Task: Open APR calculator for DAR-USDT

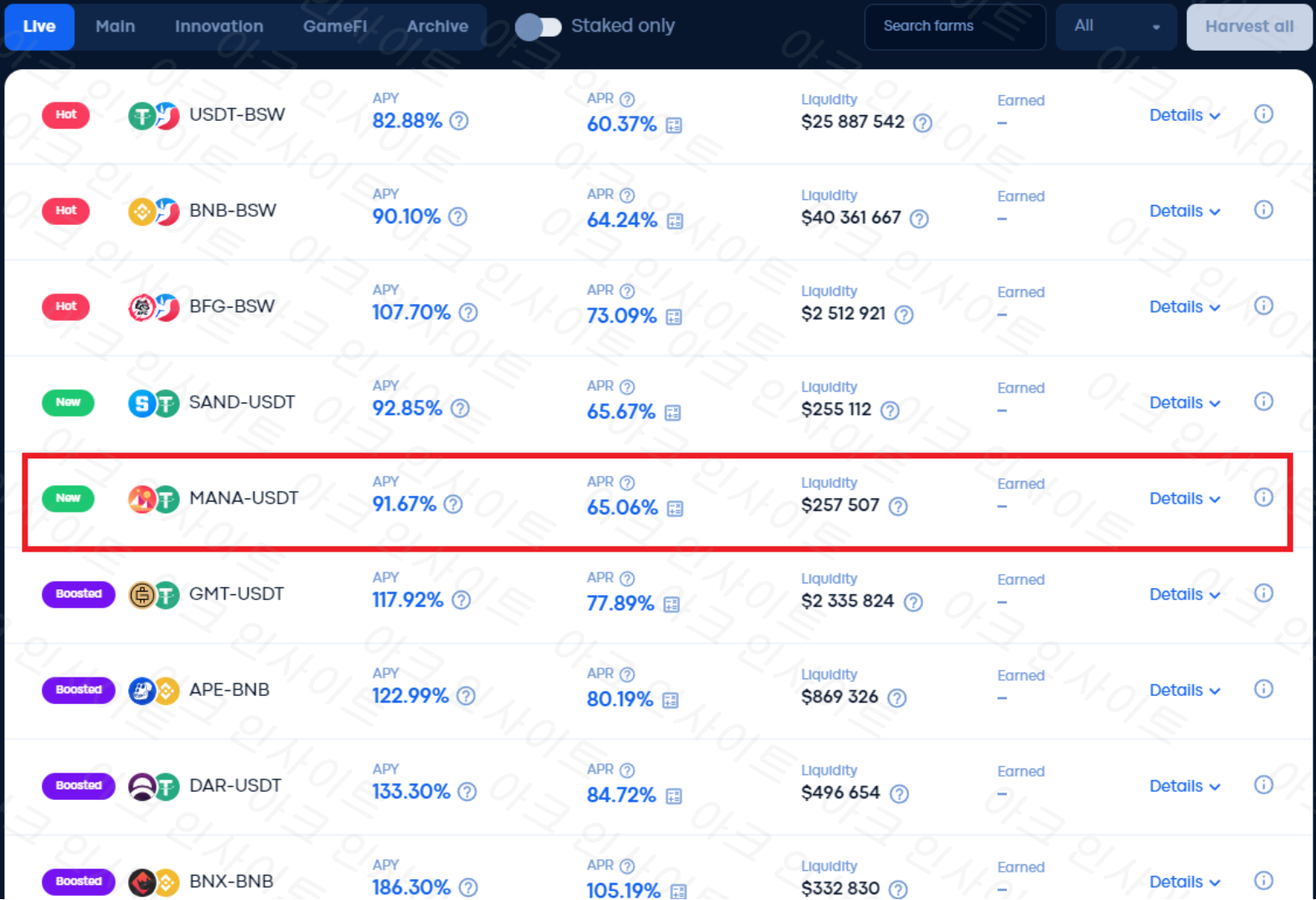Action: pos(674,797)
